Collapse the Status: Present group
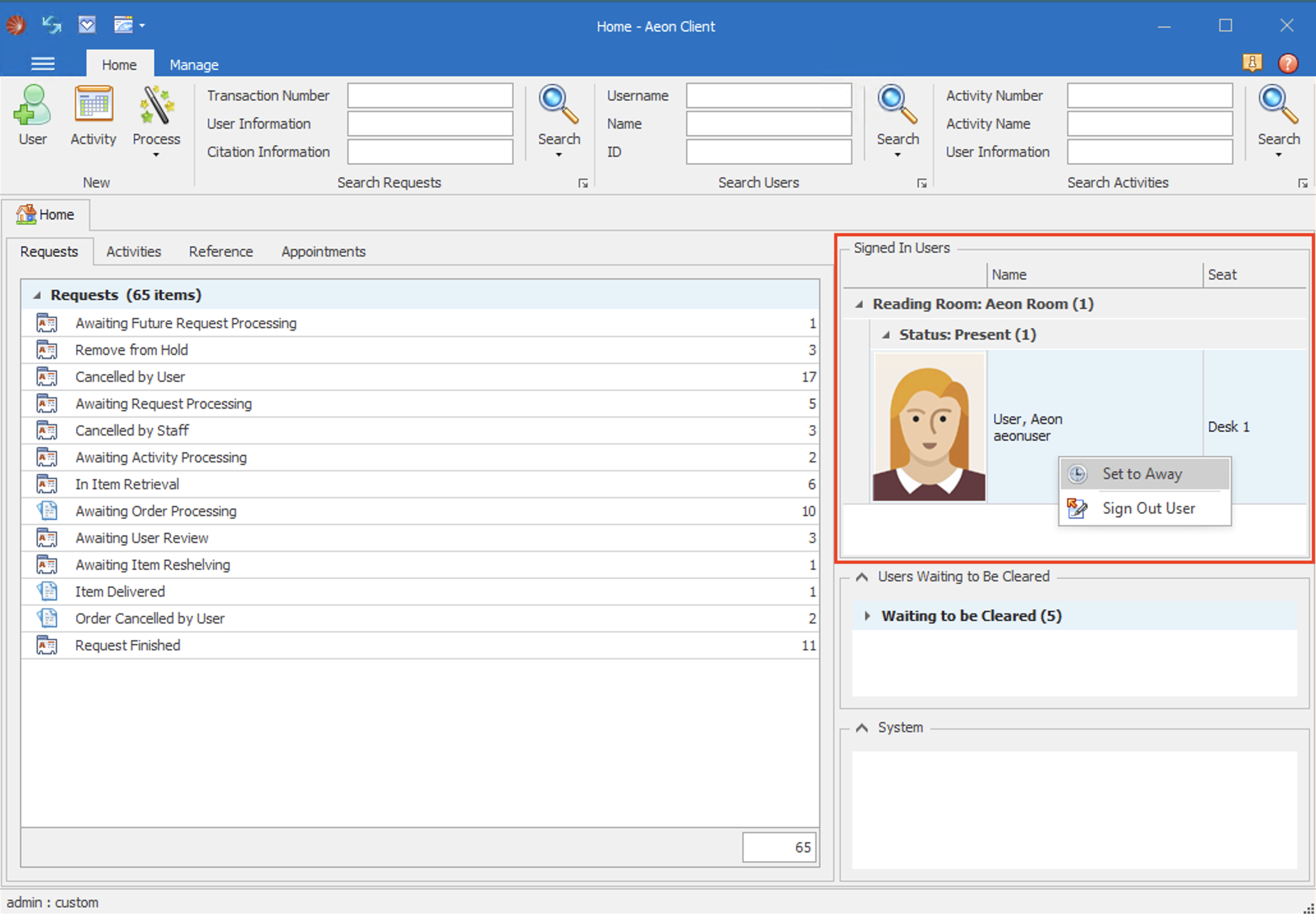This screenshot has width=1316, height=914. [x=886, y=335]
